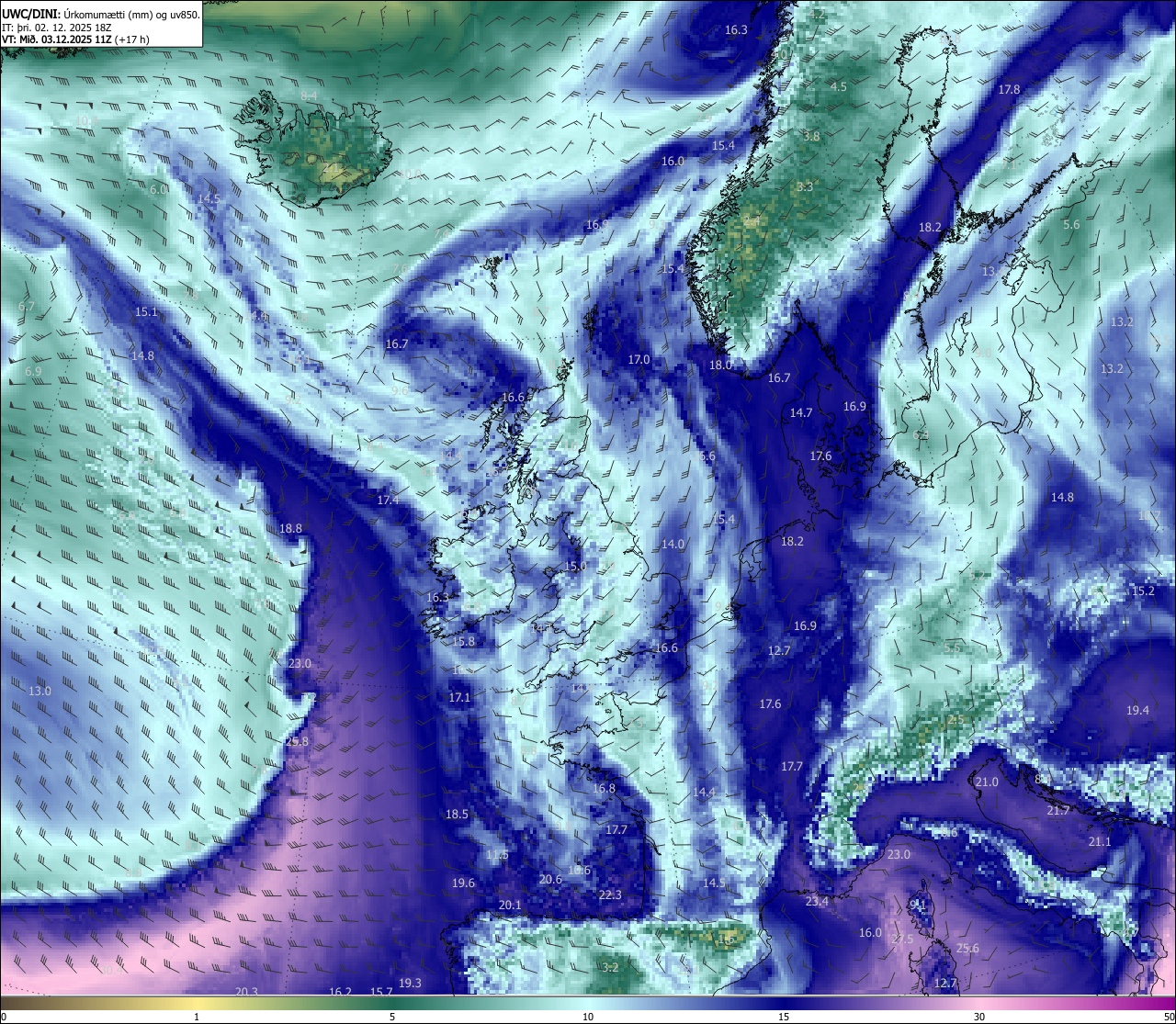Click the map value 21.1
This screenshot has width=1176, height=1024.
pyautogui.click(x=1100, y=841)
